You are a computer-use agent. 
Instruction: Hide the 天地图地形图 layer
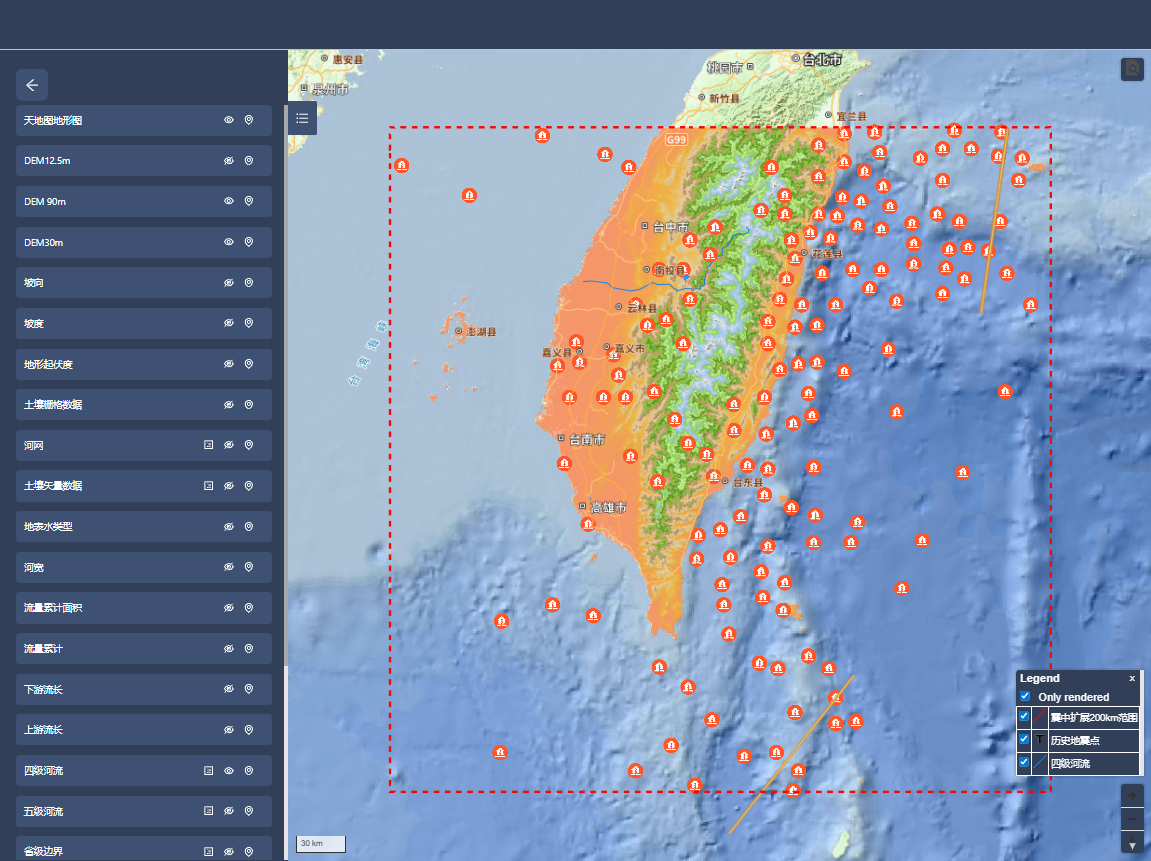point(228,120)
